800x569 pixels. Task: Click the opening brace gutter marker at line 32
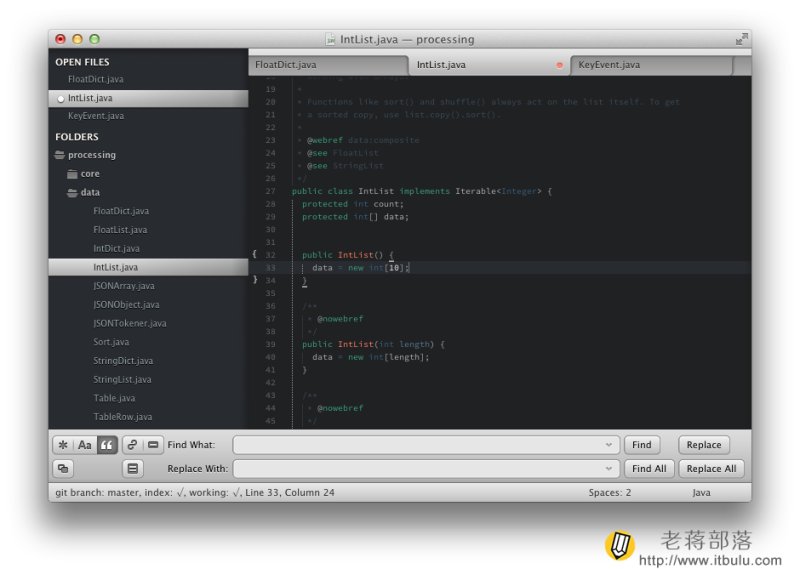click(x=254, y=254)
